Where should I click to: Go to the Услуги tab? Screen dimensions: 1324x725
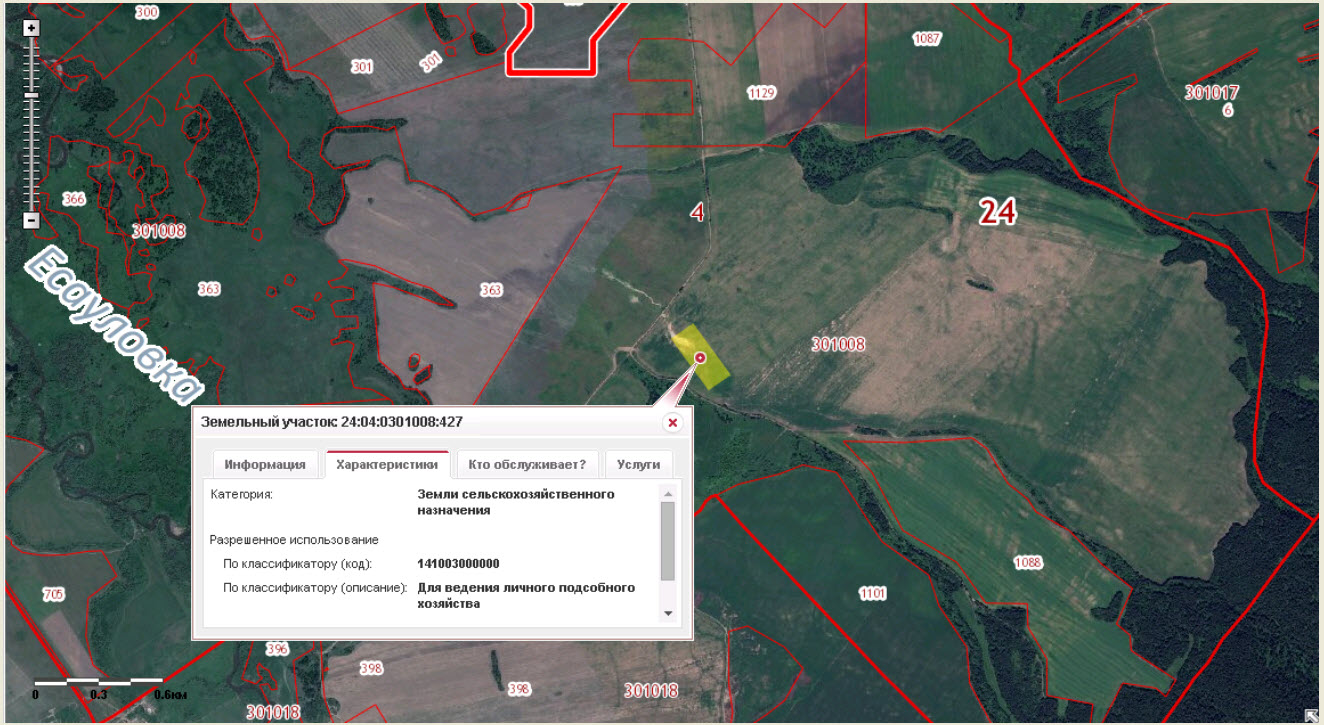pos(639,465)
